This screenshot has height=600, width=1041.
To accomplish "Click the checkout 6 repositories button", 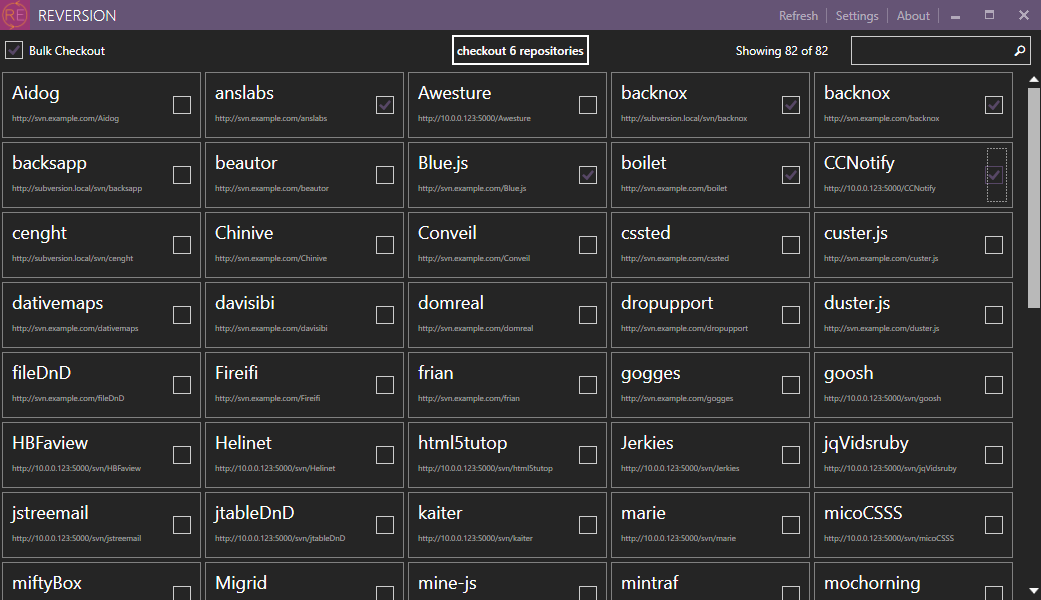I will pos(520,50).
